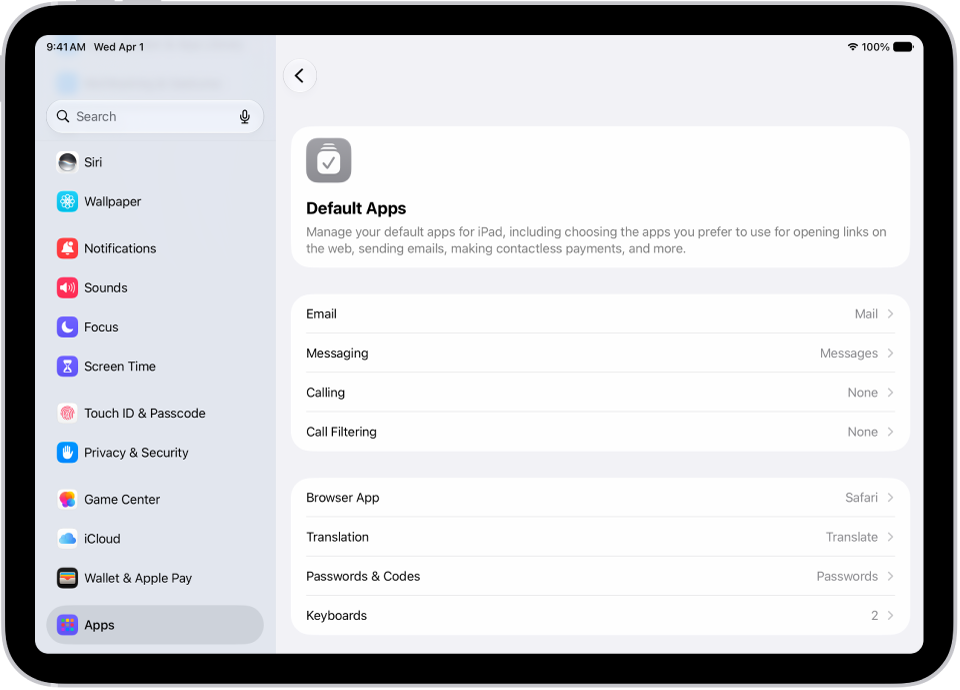Image resolution: width=960 pixels, height=690 pixels.
Task: Tap the Apps grid icon
Action: pyautogui.click(x=67, y=625)
